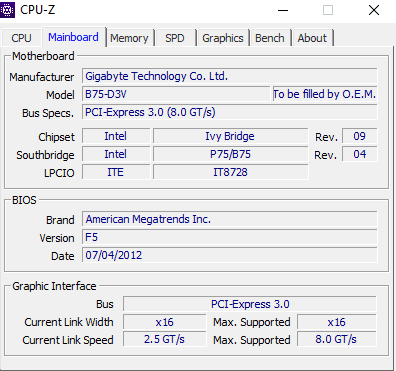
Task: Click the BIOS Date 07/04/2012 field
Action: [230, 255]
